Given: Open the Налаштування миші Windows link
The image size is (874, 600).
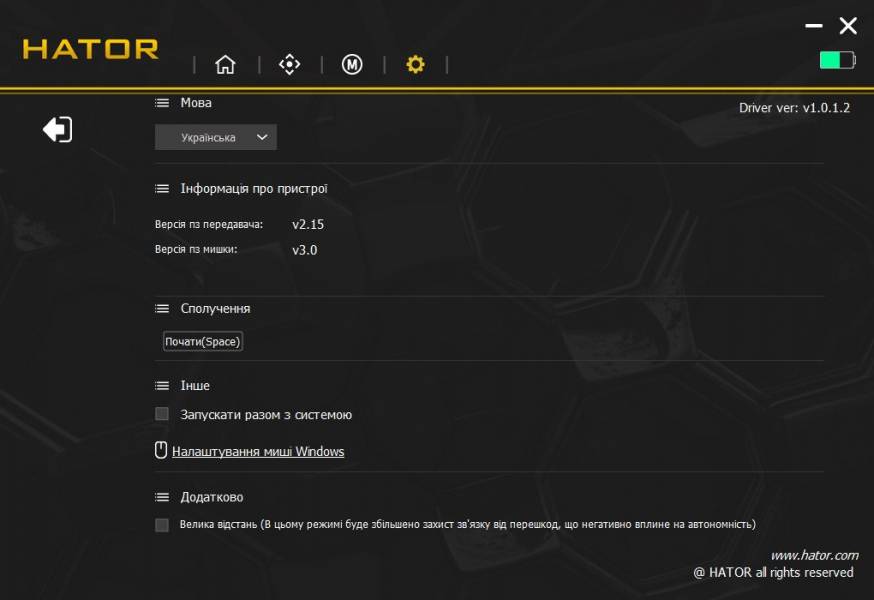Looking at the screenshot, I should pos(259,451).
